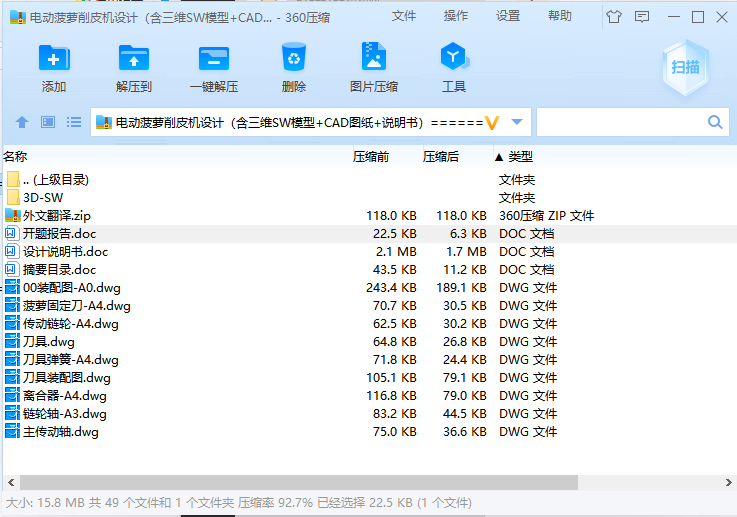Select the 离合器-A4.dwg file
Image resolution: width=737 pixels, height=517 pixels.
pos(369,396)
